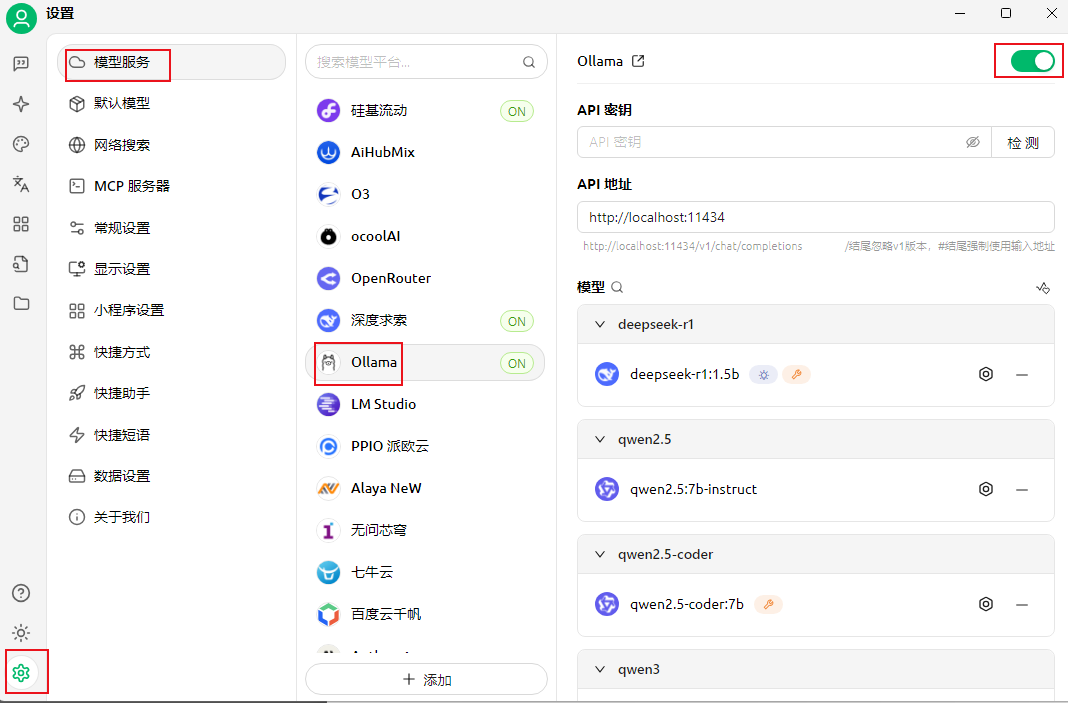Focus the 搜索模型平台 search field
The image size is (1068, 703).
point(426,62)
